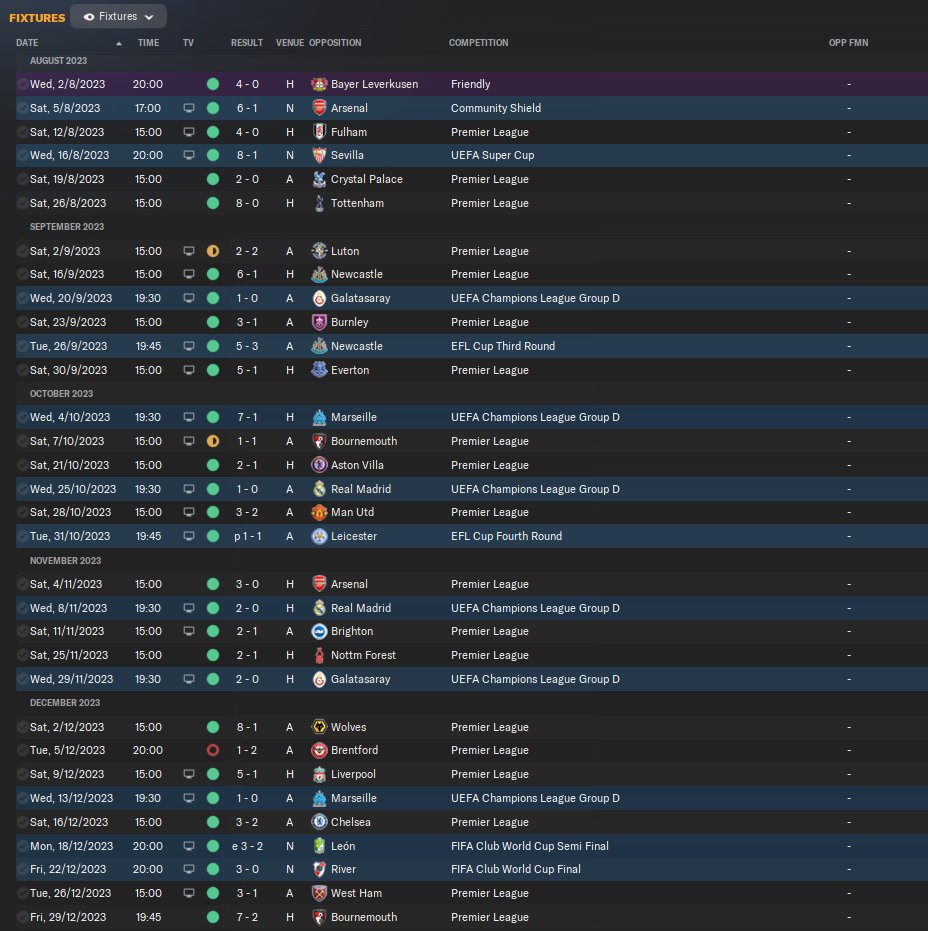928x931 pixels.
Task: Open the UEFA Super Cup competition link
Action: tap(492, 155)
